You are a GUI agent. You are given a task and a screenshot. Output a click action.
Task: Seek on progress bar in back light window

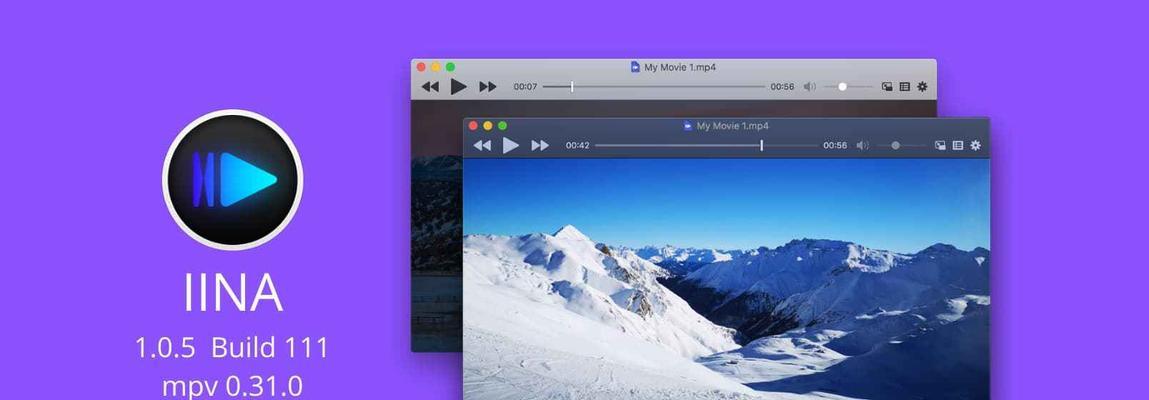(654, 86)
